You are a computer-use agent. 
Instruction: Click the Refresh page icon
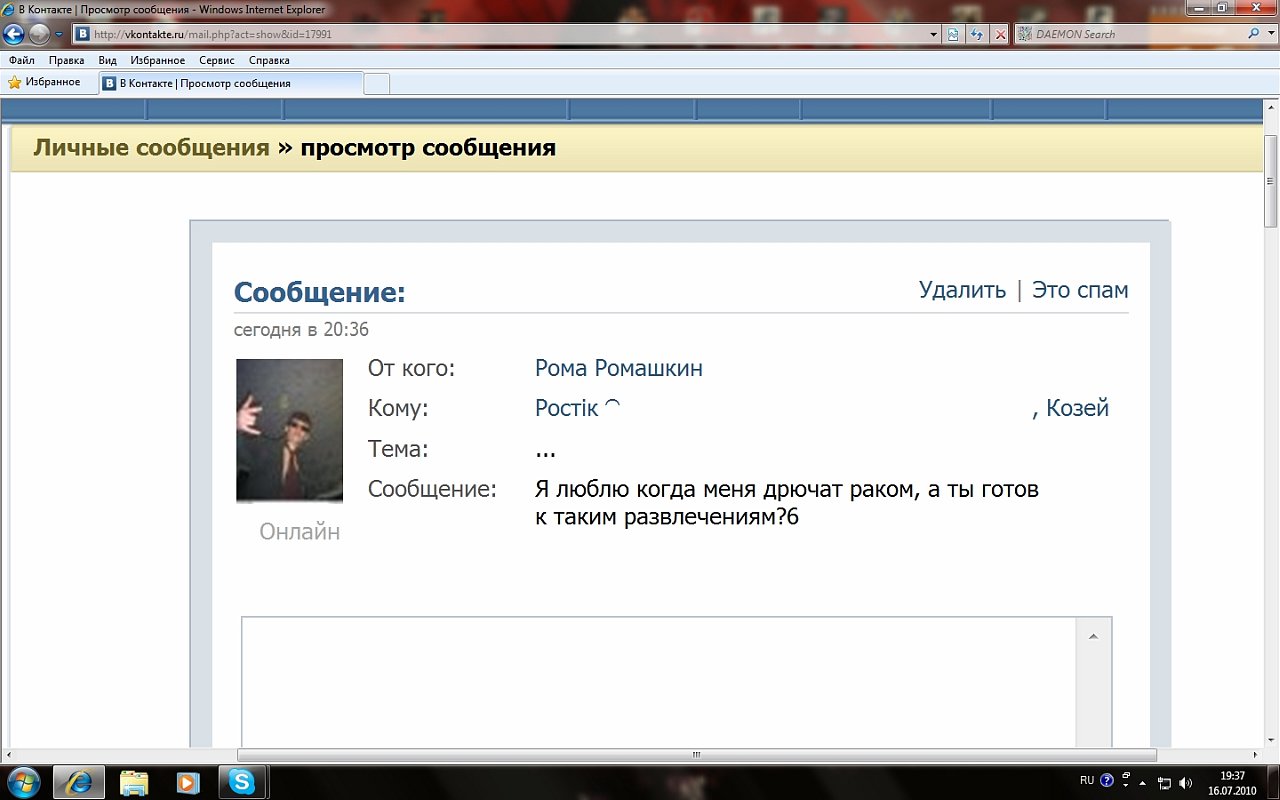click(976, 34)
